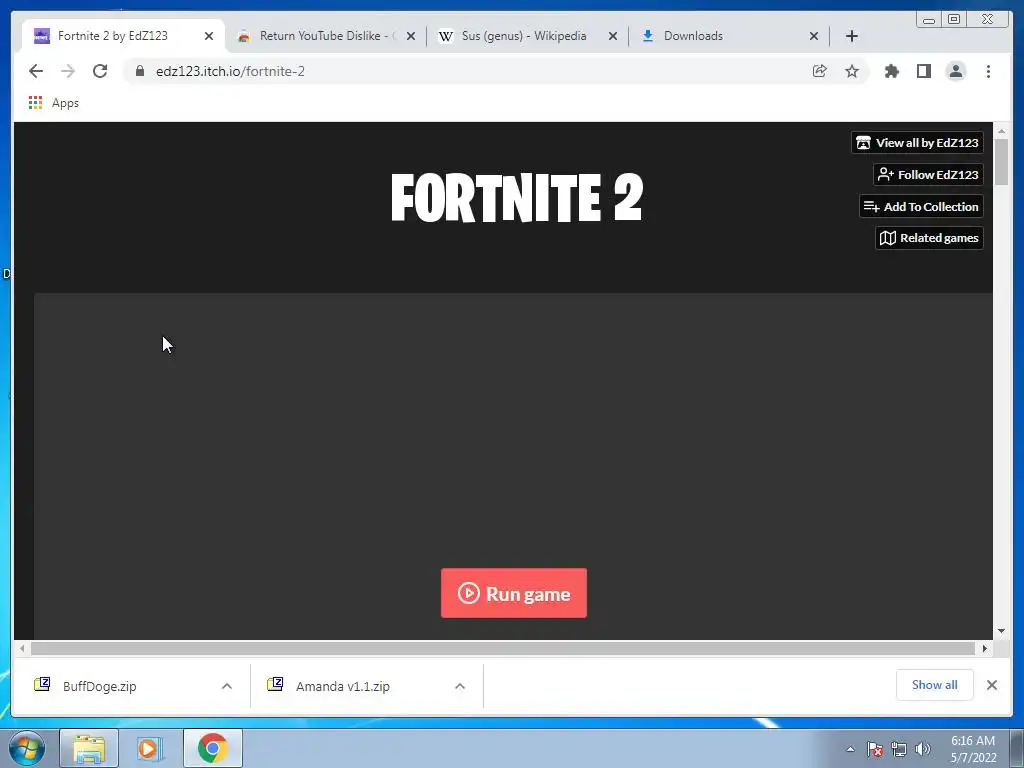The height and width of the screenshot is (768, 1024).
Task: Open the Chrome profile avatar
Action: [955, 71]
